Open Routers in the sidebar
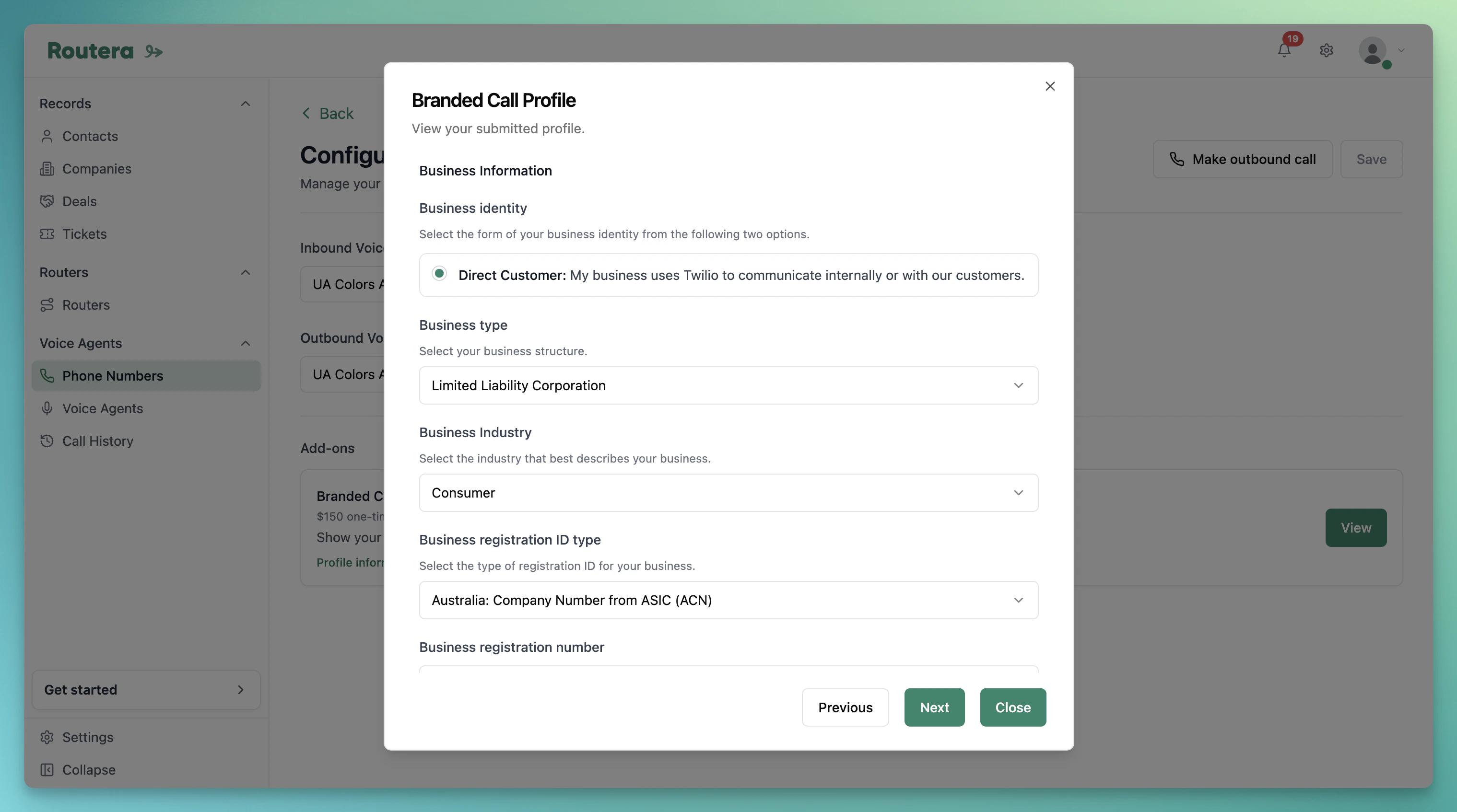This screenshot has height=812, width=1457. (146, 305)
